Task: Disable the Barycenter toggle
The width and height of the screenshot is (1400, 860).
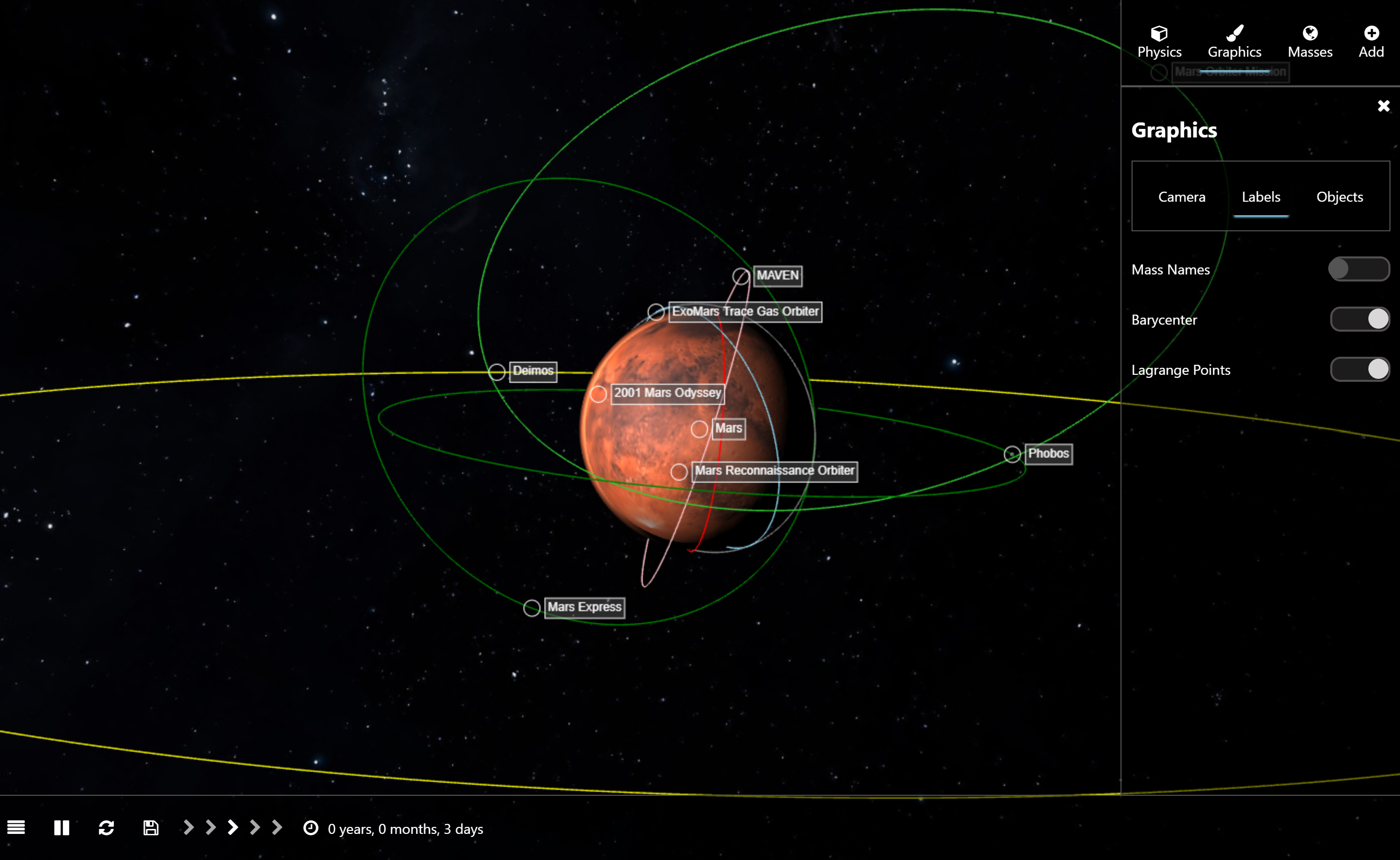Action: 1359,319
